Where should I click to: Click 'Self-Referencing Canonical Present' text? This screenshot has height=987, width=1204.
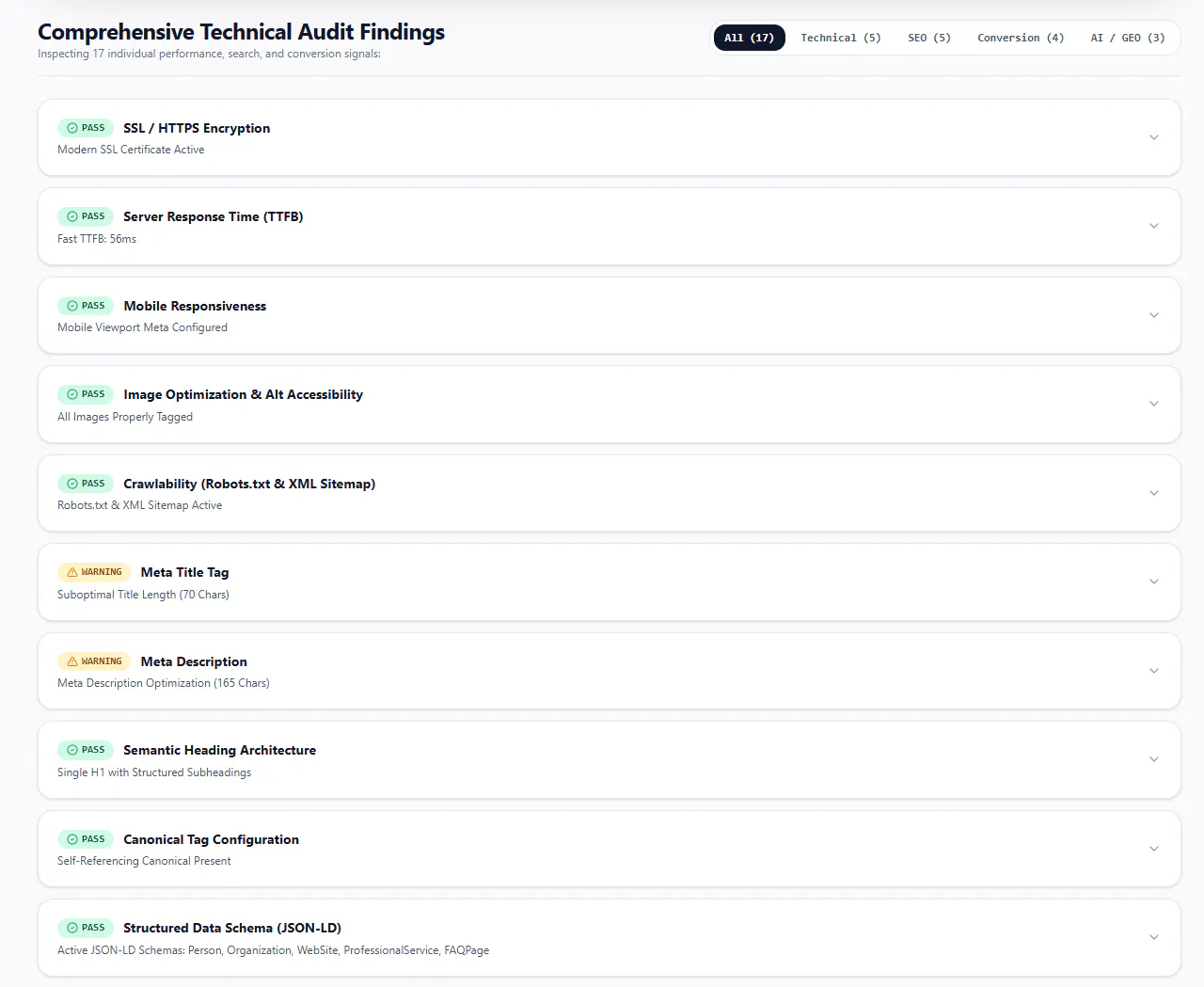coord(144,861)
